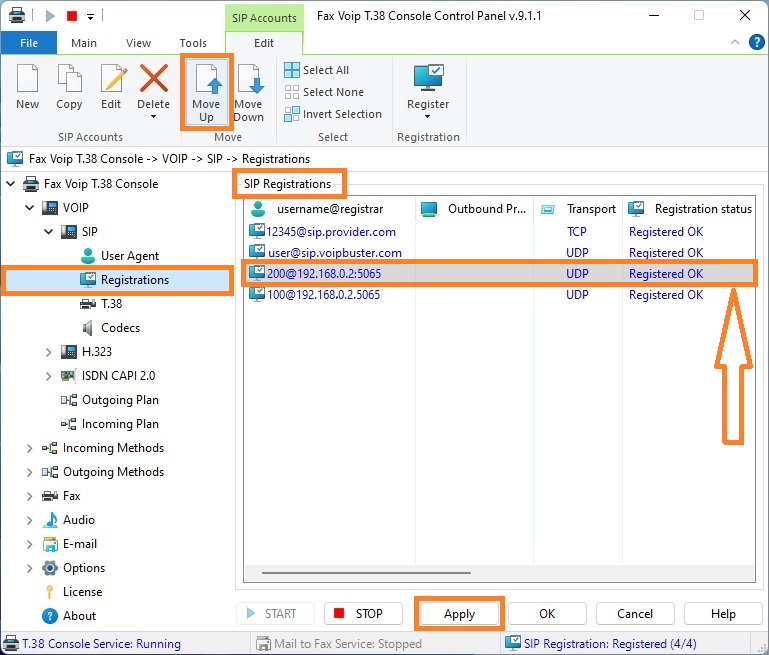Open the Register dropdown arrow
Viewport: 769px width, 655px height.
[428, 117]
